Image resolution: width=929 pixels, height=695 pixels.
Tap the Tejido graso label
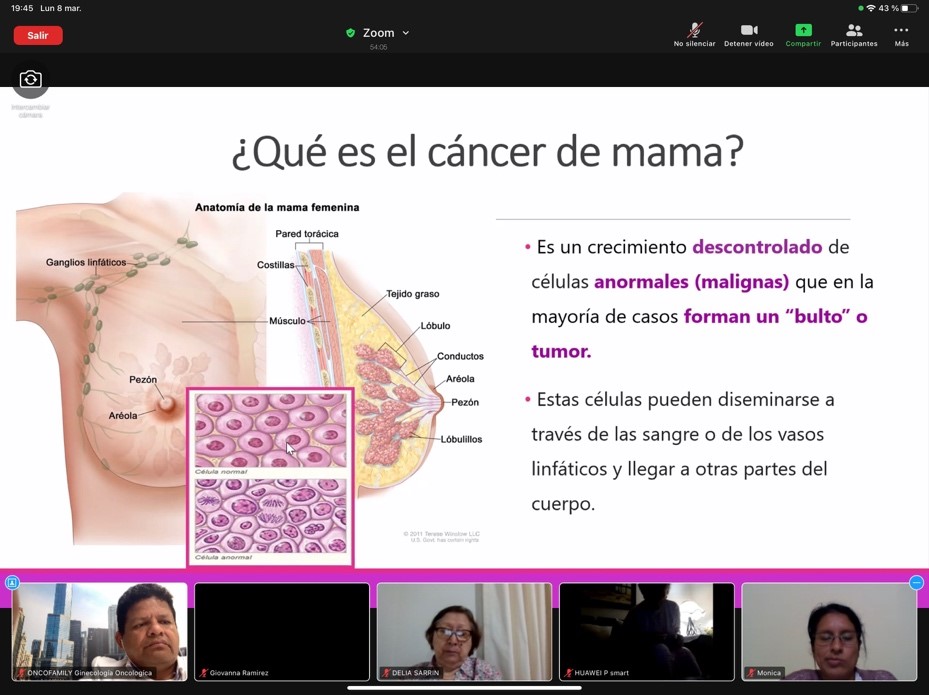pyautogui.click(x=413, y=294)
